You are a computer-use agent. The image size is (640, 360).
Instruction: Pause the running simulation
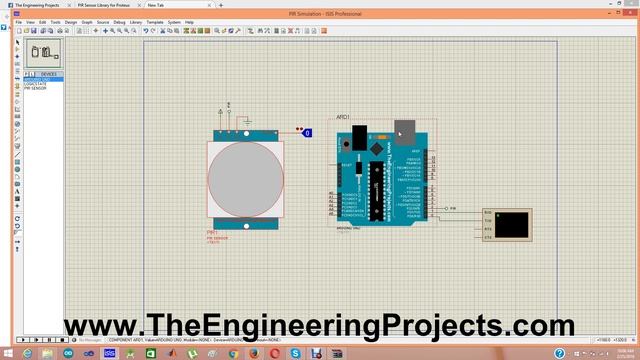tap(50, 340)
